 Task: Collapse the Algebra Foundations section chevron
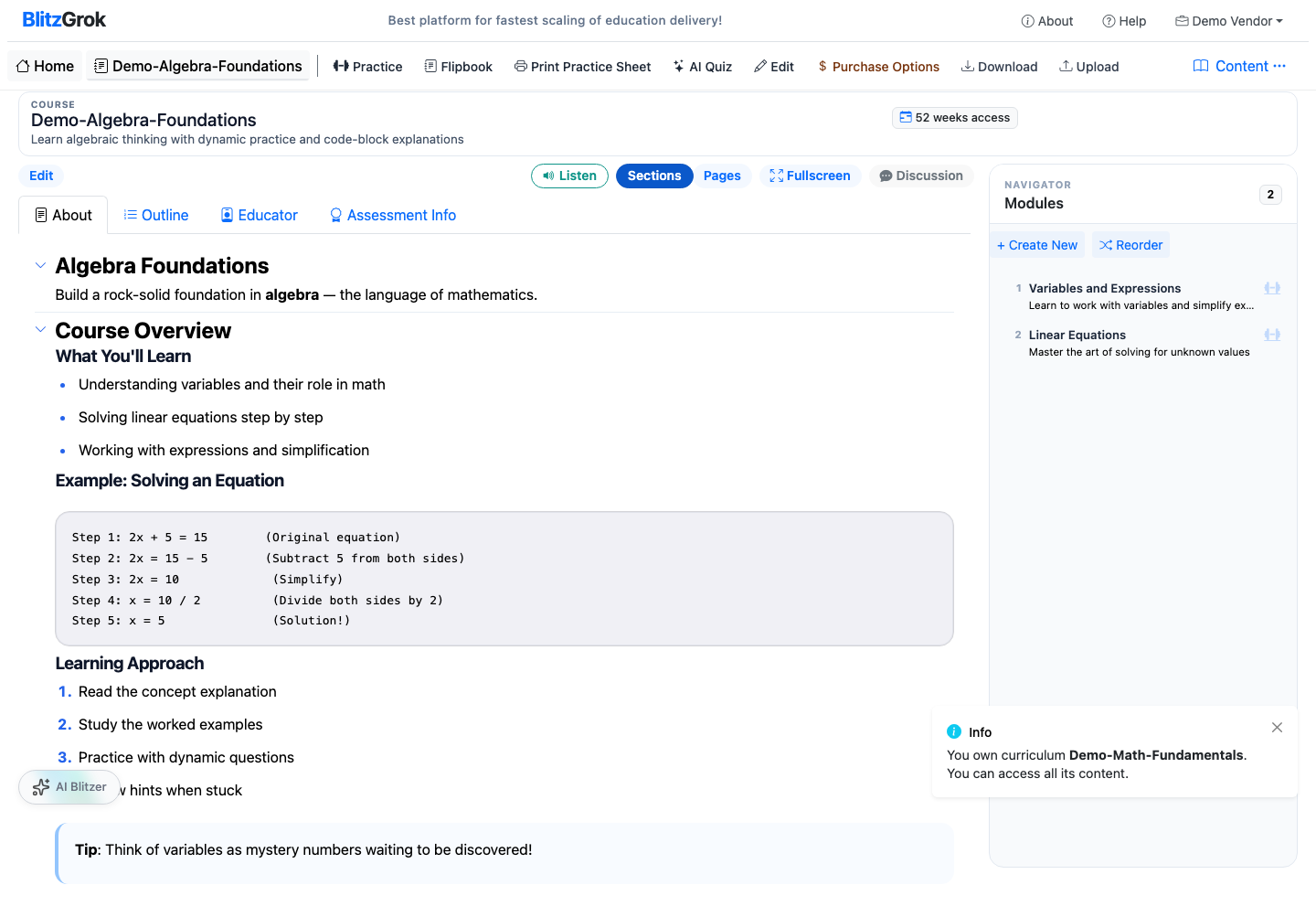(x=40, y=265)
